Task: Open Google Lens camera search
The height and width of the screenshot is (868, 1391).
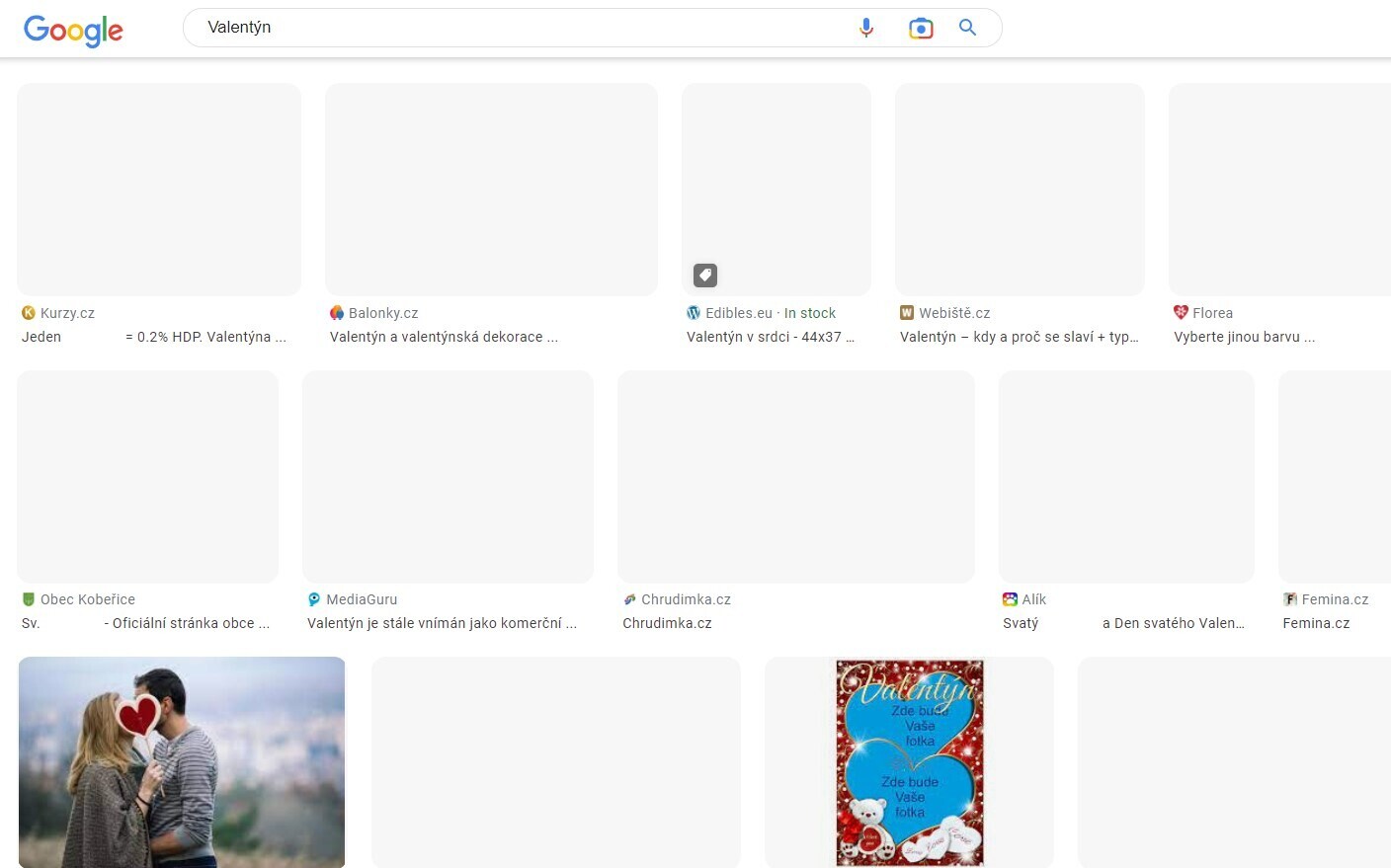Action: tap(920, 29)
